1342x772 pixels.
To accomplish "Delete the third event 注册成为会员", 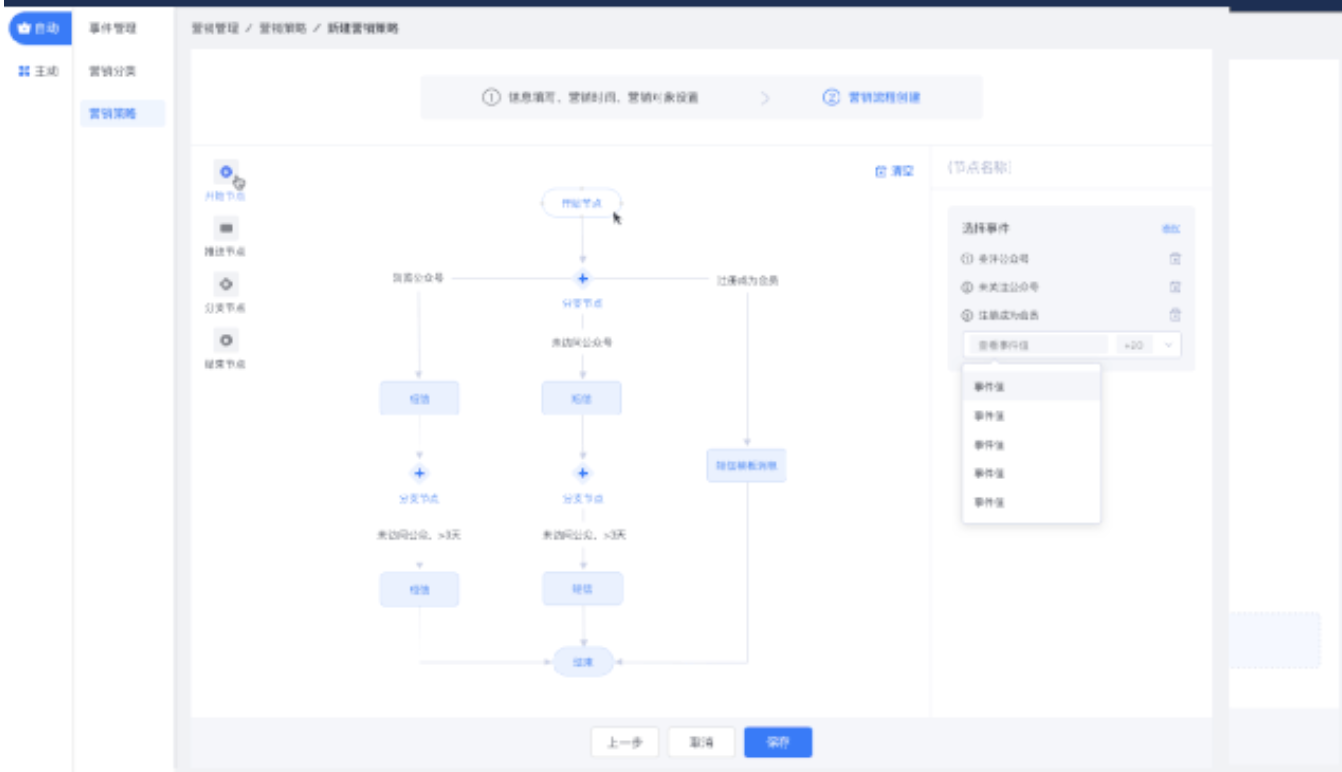I will [1175, 315].
